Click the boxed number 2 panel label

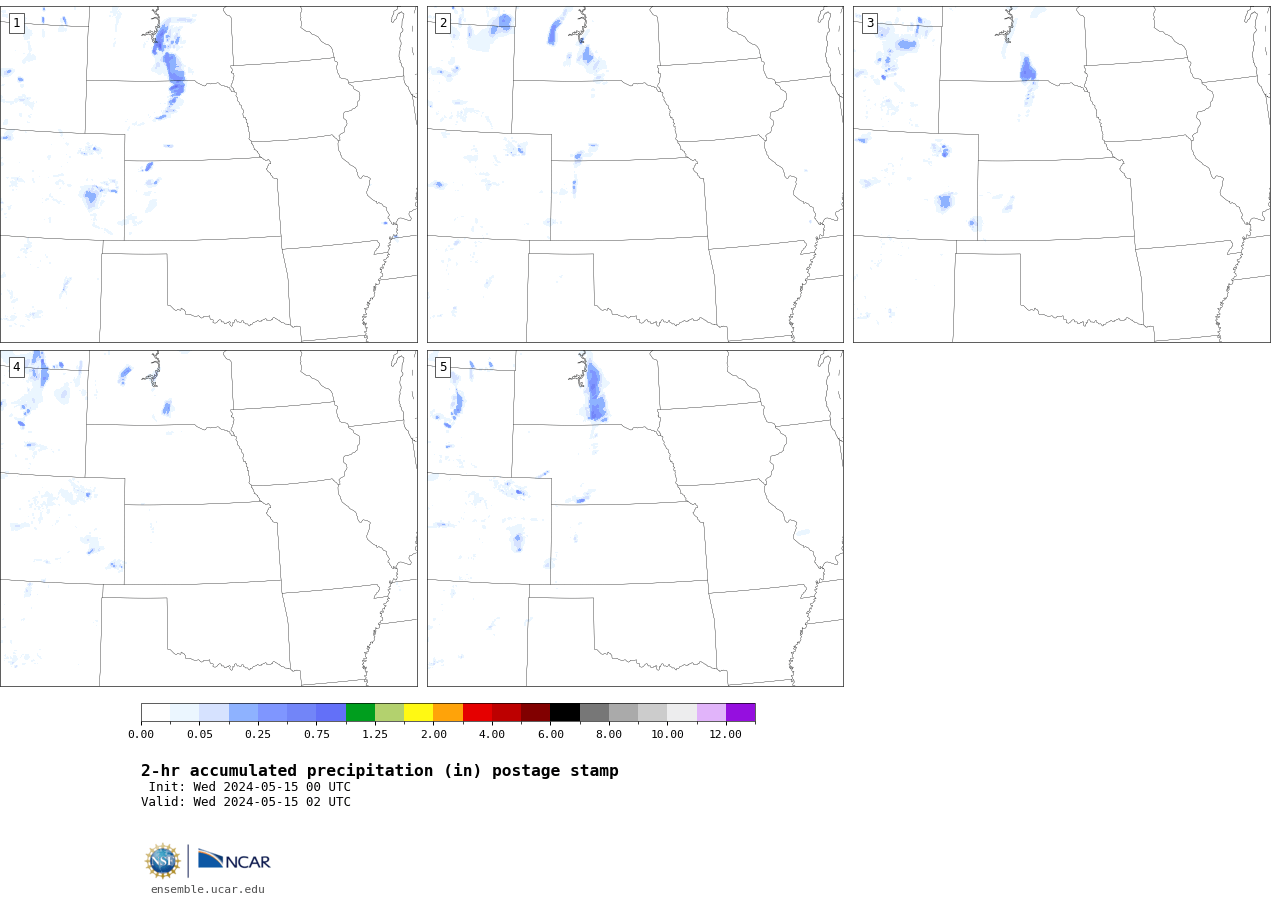[443, 23]
